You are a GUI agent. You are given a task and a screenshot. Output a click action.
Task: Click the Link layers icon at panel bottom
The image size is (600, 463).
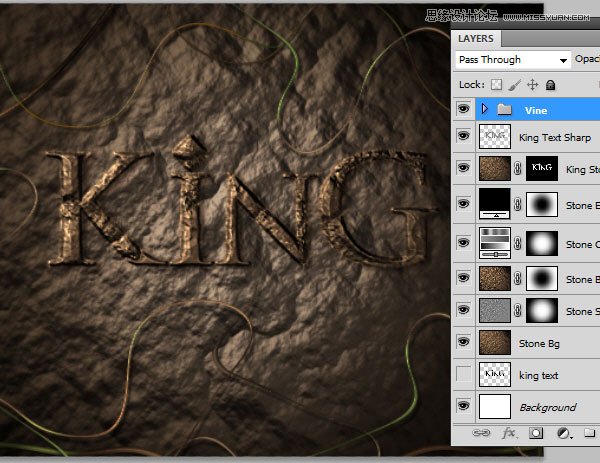(x=481, y=433)
